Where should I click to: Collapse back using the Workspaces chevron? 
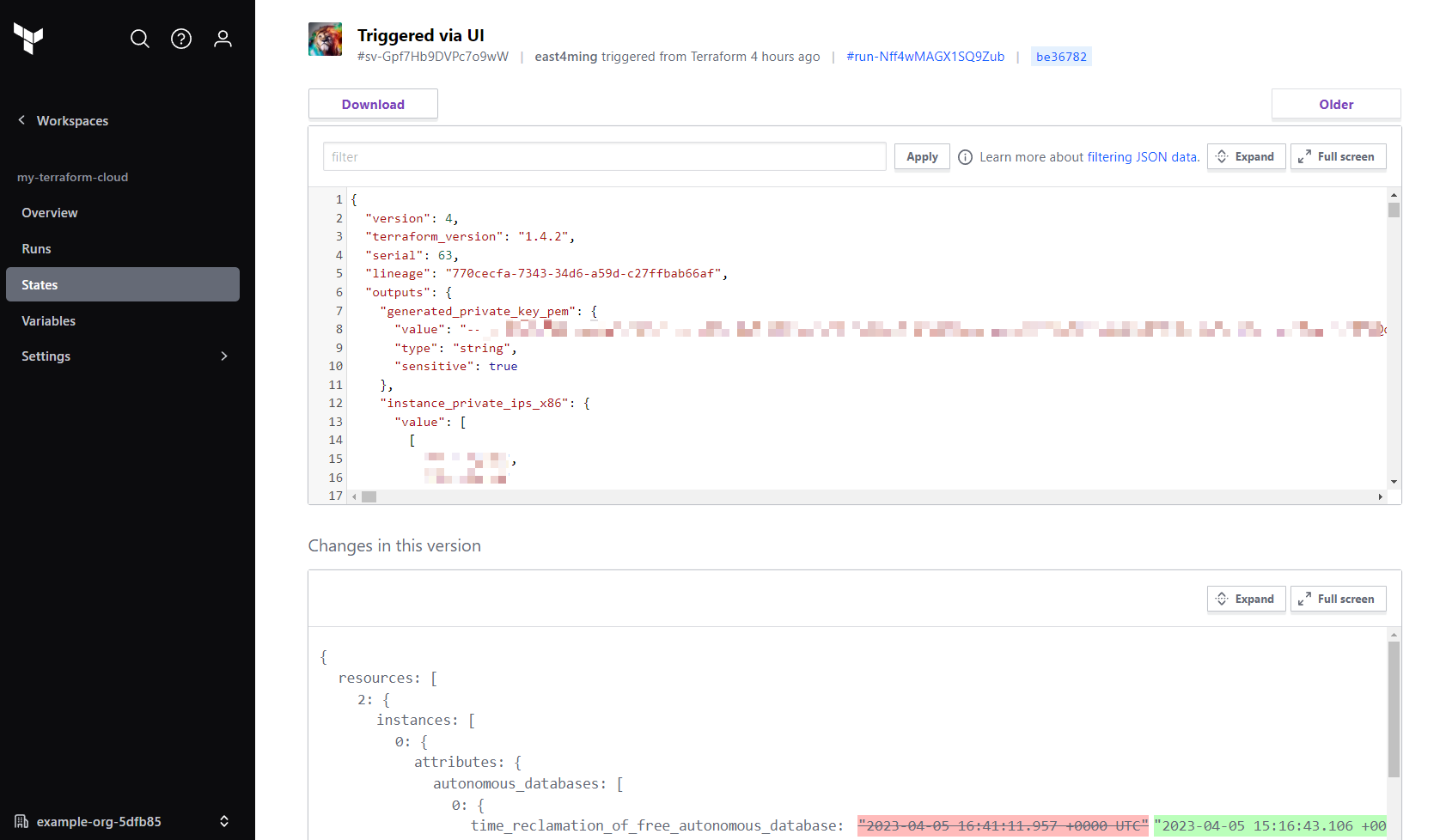click(21, 120)
